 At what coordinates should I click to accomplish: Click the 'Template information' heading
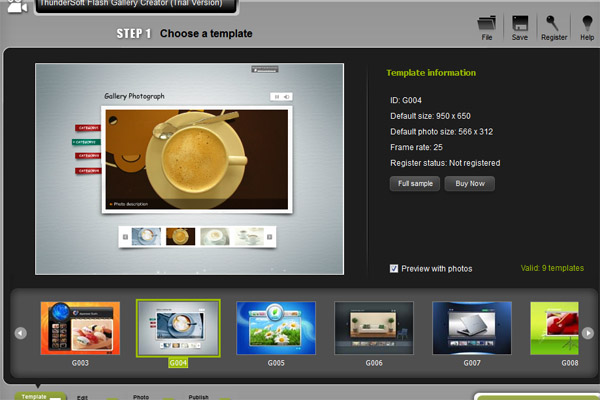431,73
